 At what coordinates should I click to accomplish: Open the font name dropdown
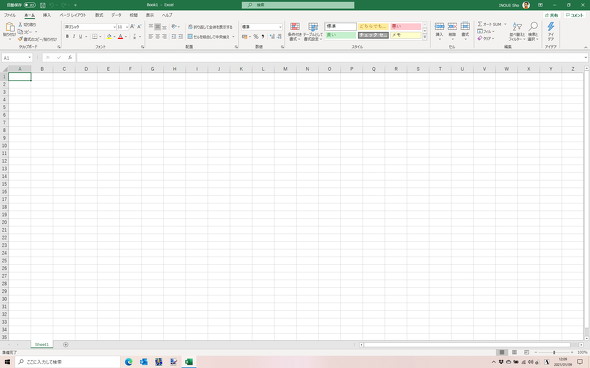pos(114,27)
